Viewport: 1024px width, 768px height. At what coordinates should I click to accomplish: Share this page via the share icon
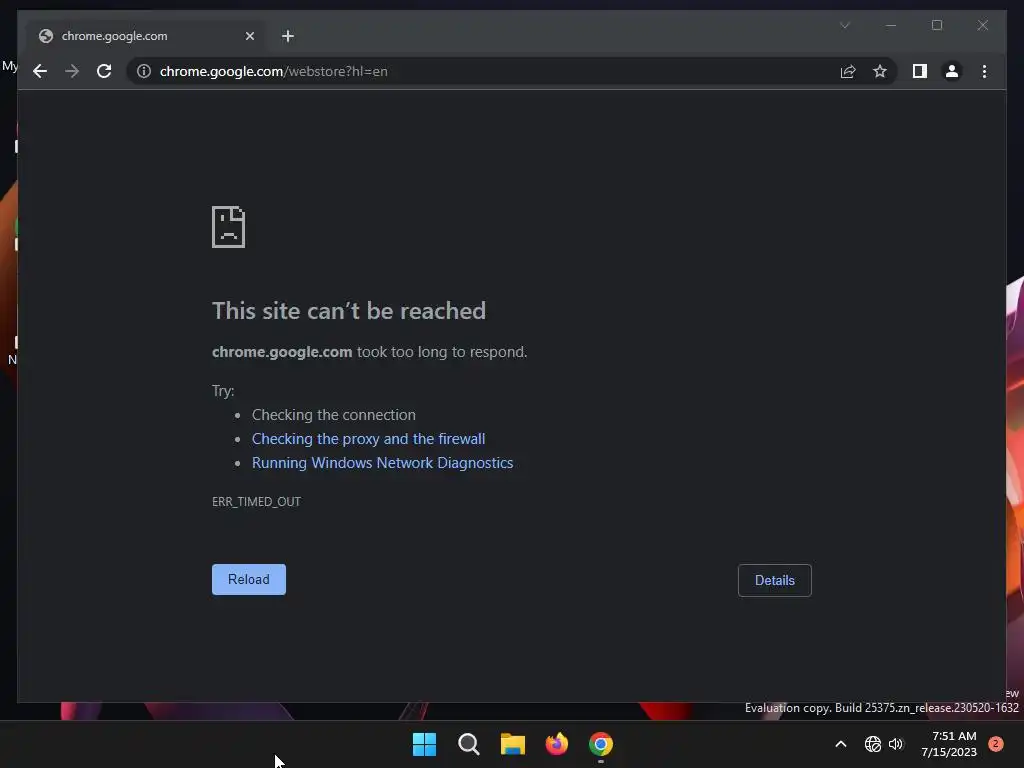[x=848, y=71]
